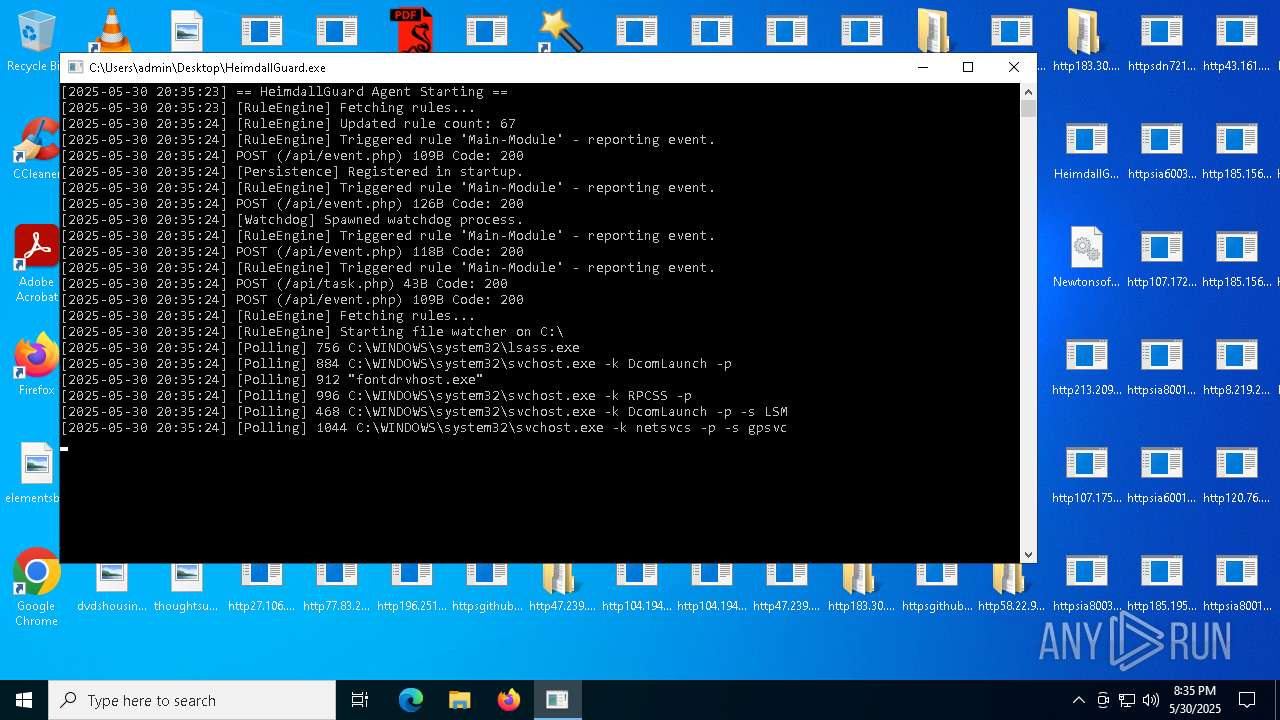Screen dimensions: 1280x720
Task: Minimize the HeimdallGuard console window
Action: tap(922, 67)
